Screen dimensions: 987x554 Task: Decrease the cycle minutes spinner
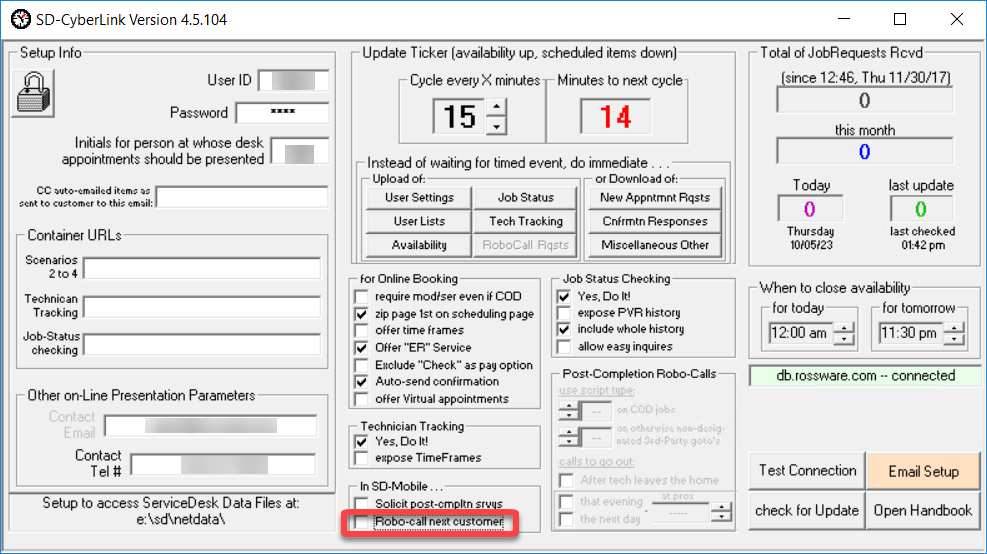497,125
